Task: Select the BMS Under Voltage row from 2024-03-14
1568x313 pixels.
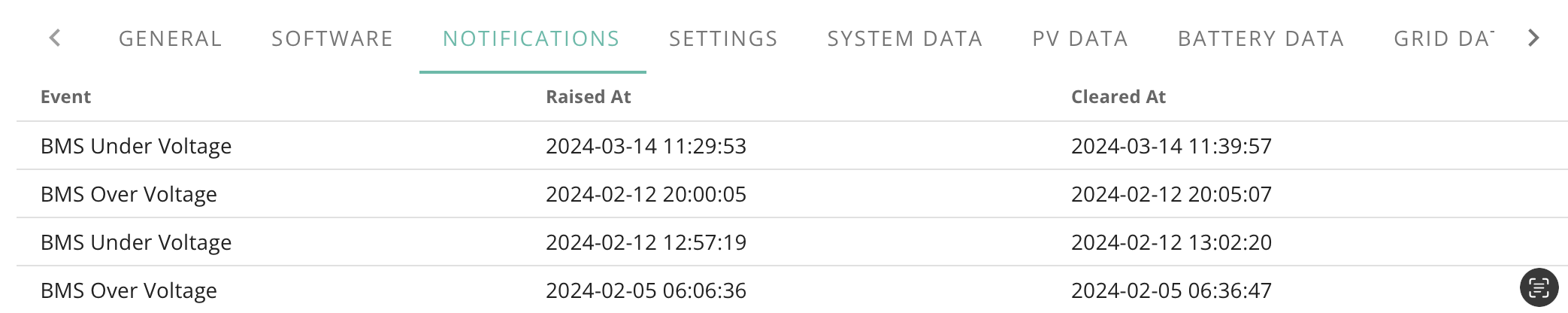Action: [792, 146]
